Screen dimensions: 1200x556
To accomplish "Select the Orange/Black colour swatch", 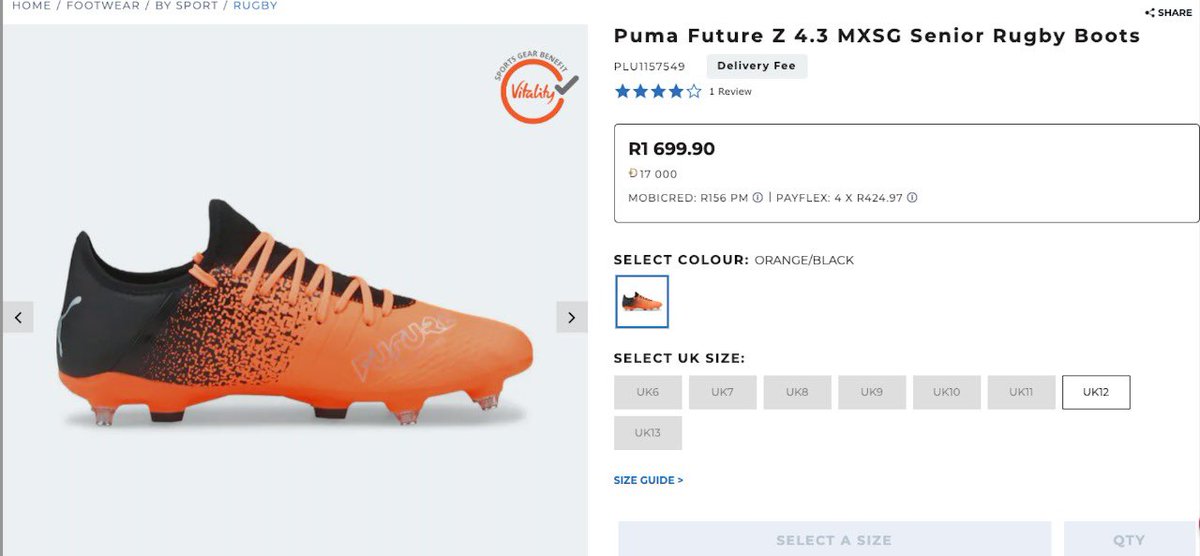I will pos(642,301).
